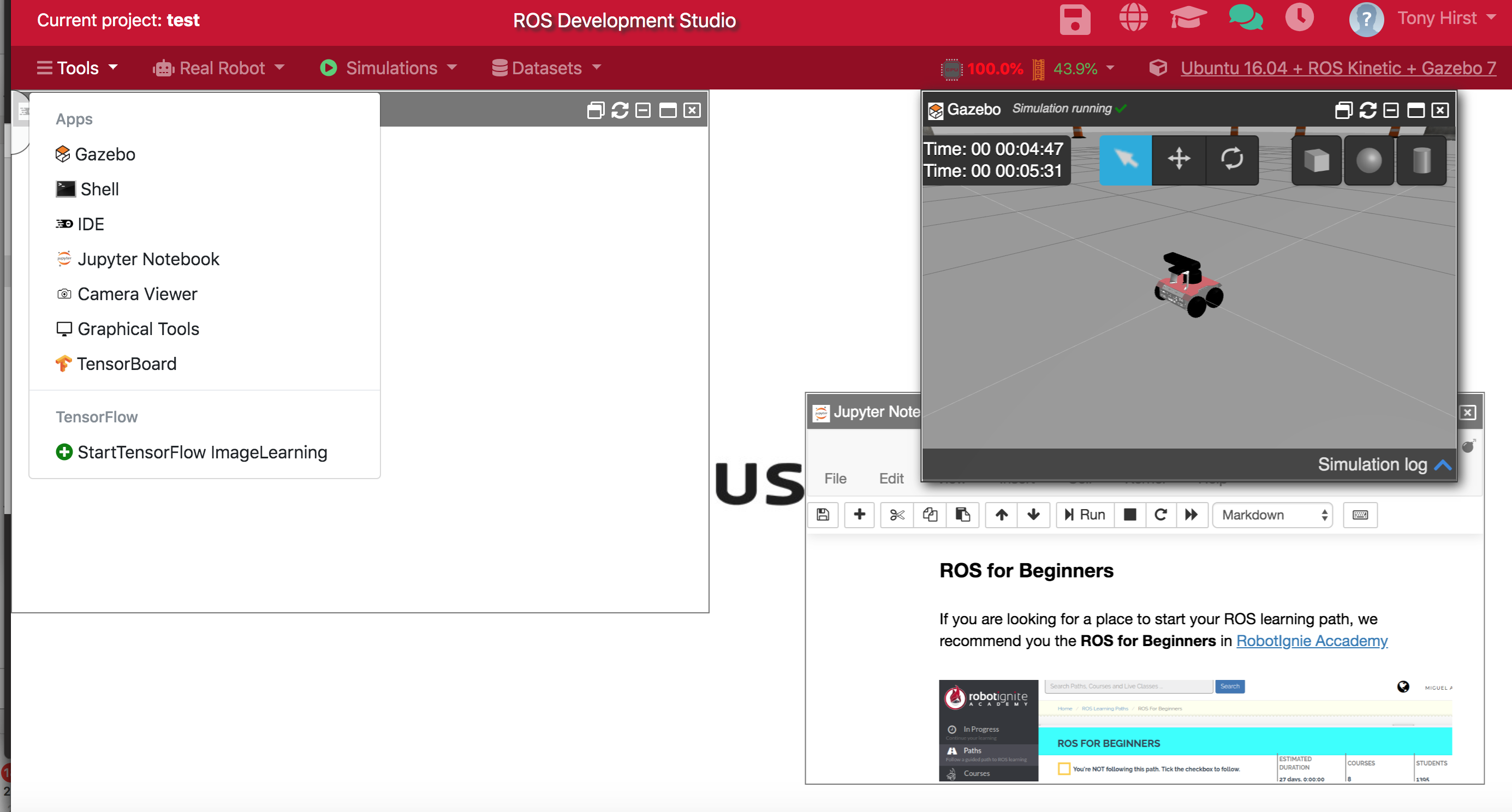Open the Tools dropdown menu

pyautogui.click(x=79, y=68)
